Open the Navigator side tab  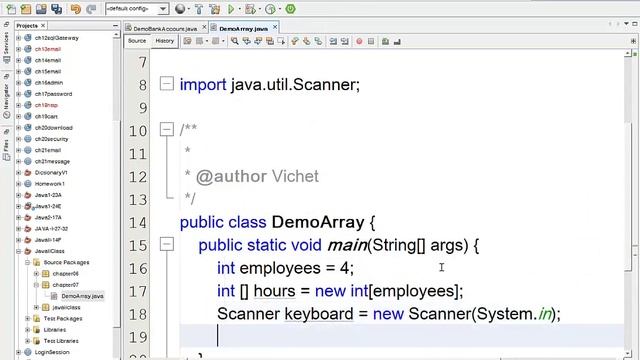pos(6,97)
